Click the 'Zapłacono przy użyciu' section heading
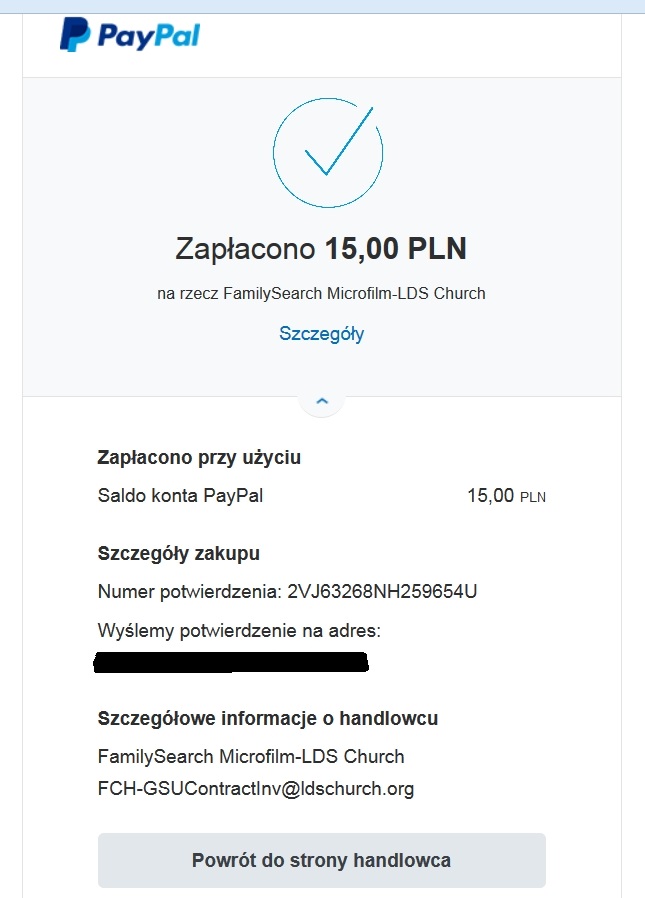 199,458
